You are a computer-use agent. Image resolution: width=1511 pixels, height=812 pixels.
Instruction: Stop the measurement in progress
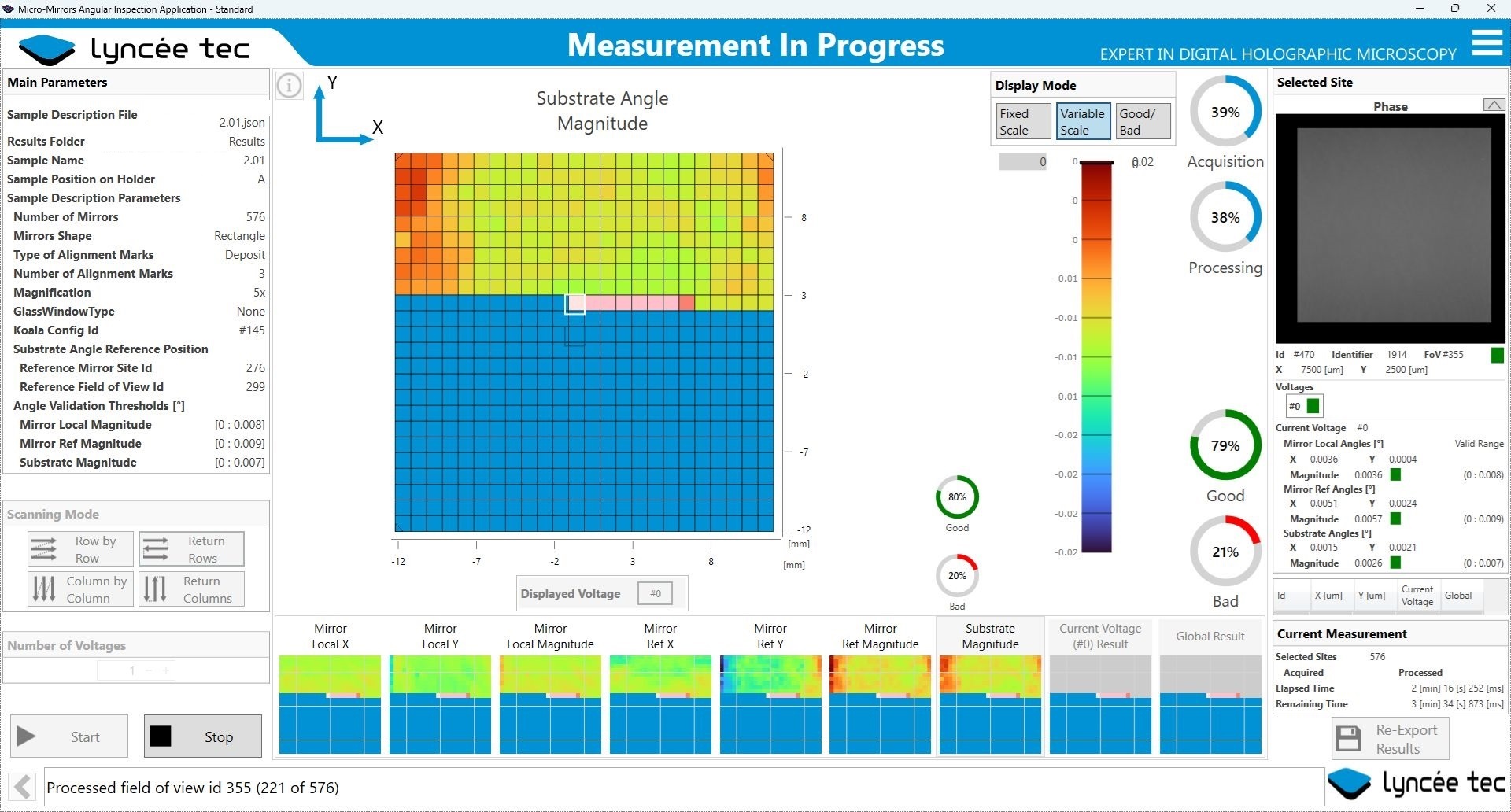[203, 736]
